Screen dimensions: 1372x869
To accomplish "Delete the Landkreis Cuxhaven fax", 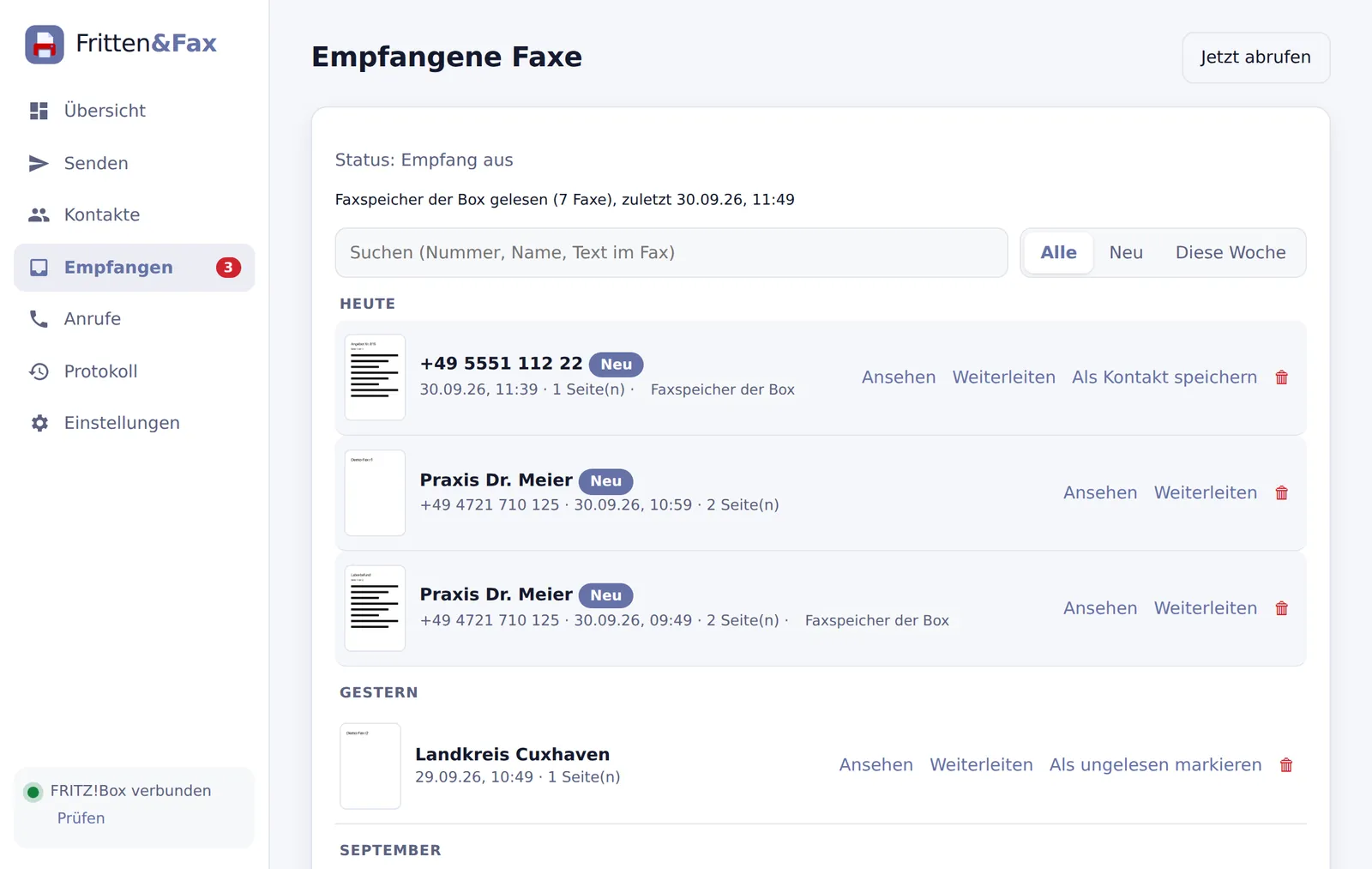I will click(x=1286, y=765).
